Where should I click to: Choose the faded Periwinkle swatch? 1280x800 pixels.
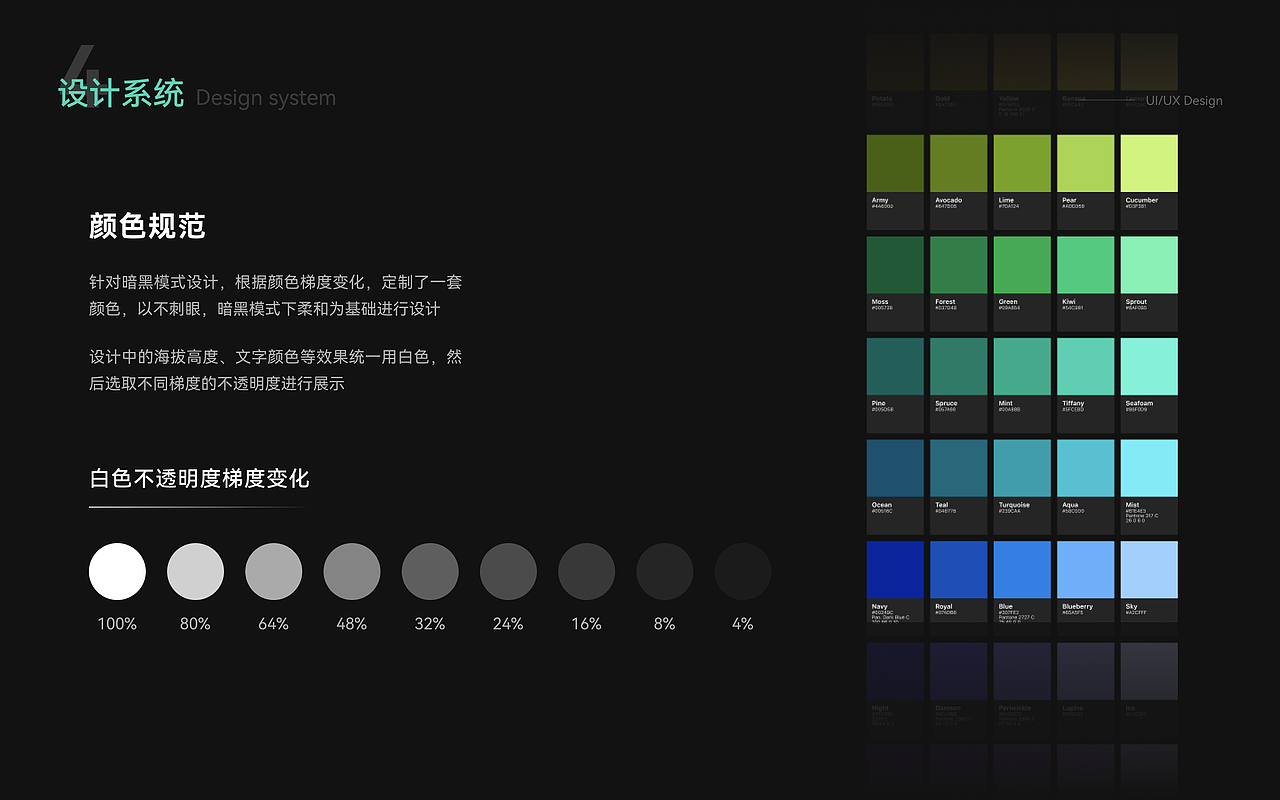pyautogui.click(x=1022, y=671)
